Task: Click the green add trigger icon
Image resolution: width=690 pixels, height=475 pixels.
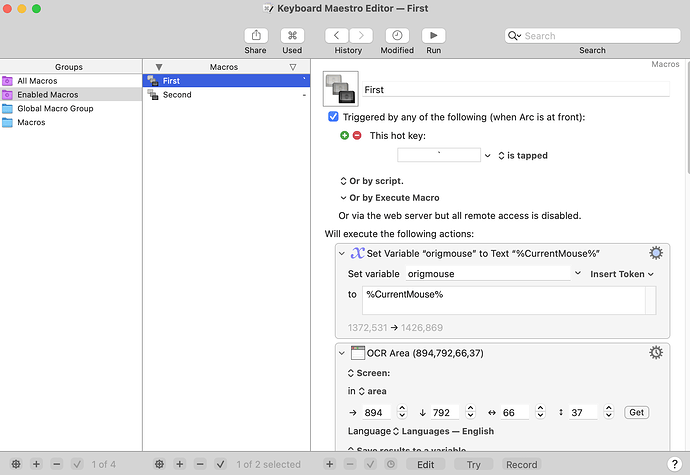Action: coord(345,135)
